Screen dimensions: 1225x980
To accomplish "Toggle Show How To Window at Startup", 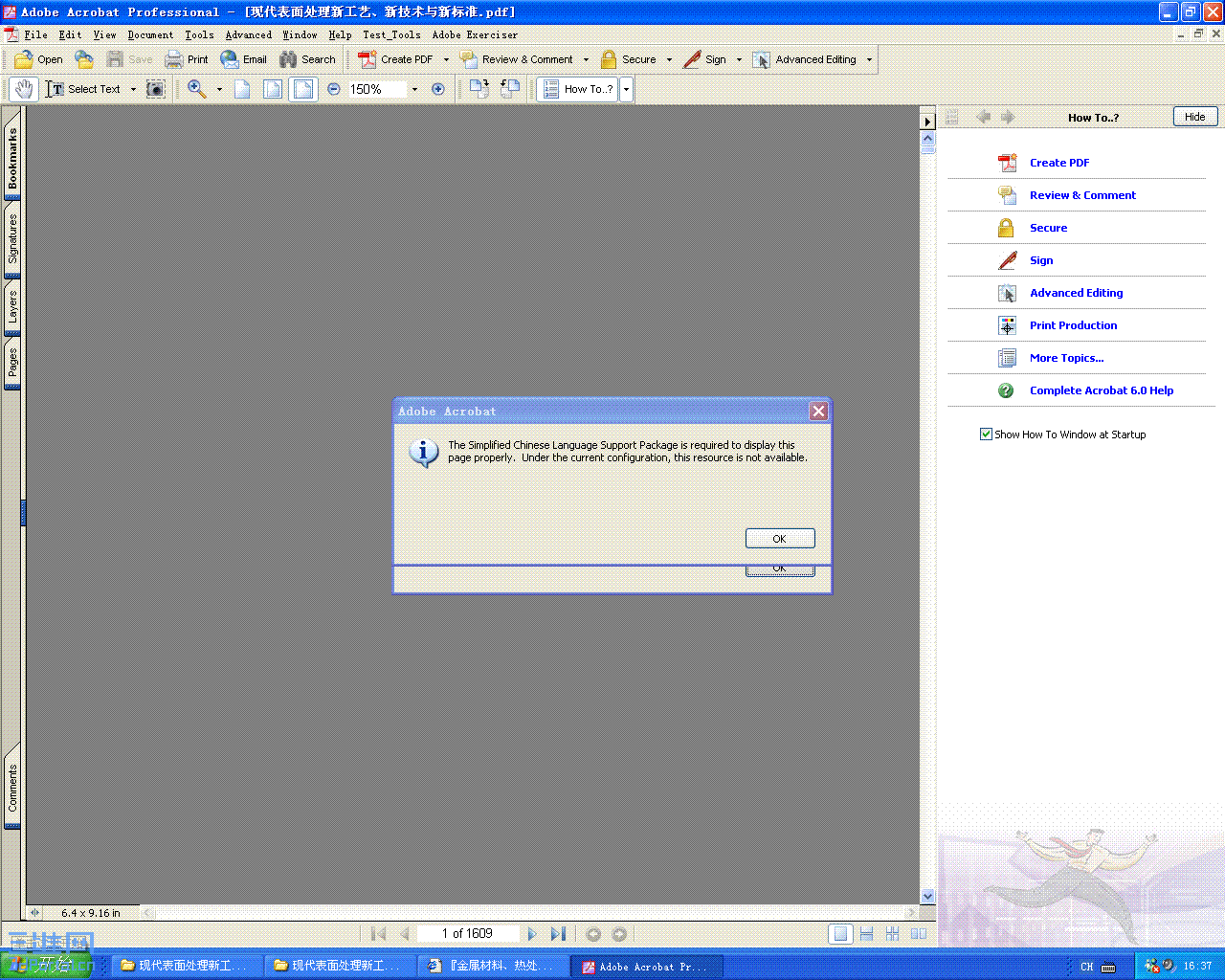I will (x=986, y=434).
